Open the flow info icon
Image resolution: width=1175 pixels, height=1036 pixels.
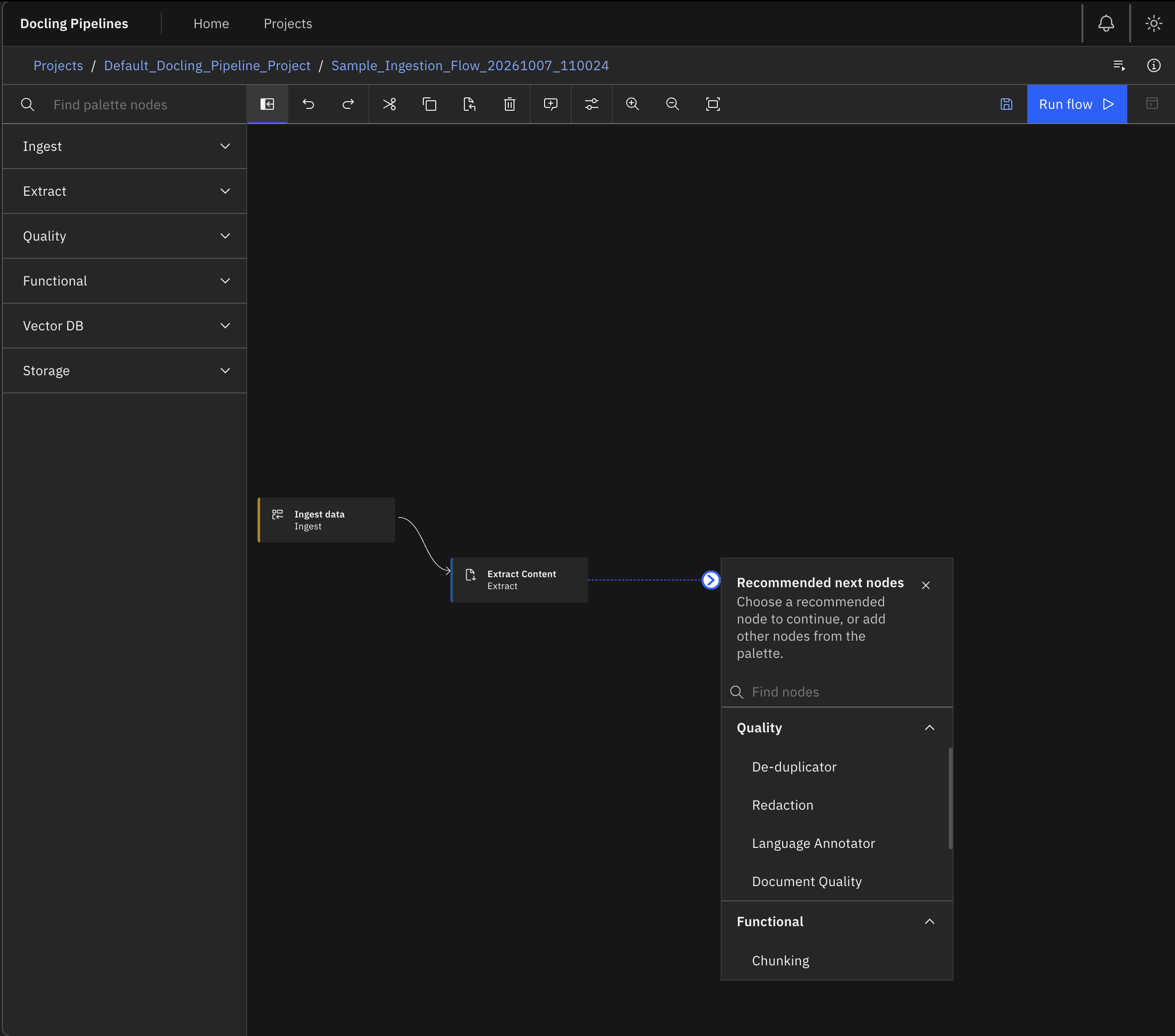tap(1154, 65)
